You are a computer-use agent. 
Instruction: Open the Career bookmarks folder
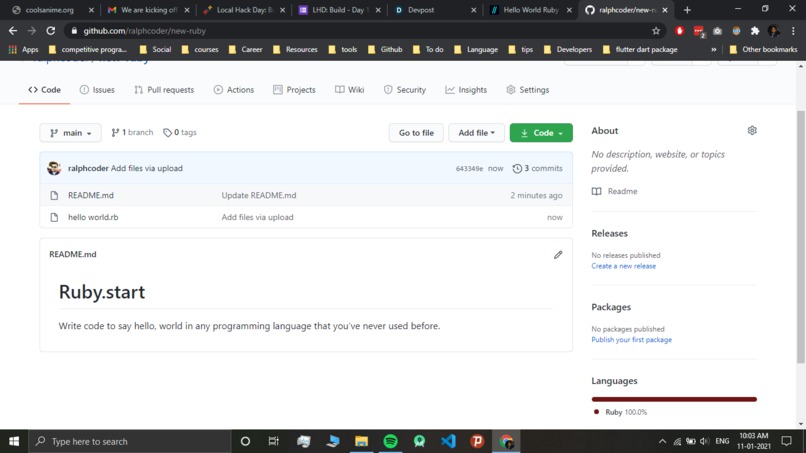246,49
